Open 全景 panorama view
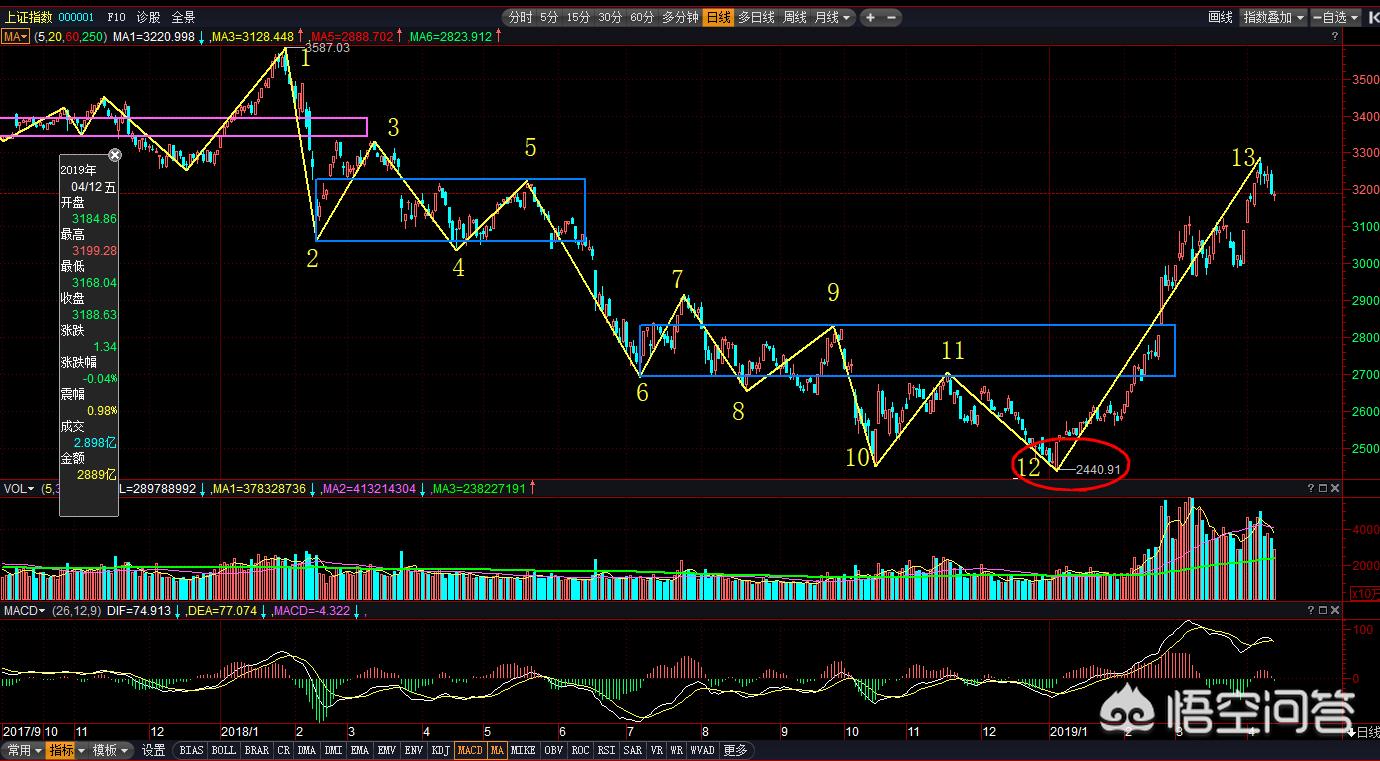This screenshot has width=1380, height=761. [x=183, y=17]
